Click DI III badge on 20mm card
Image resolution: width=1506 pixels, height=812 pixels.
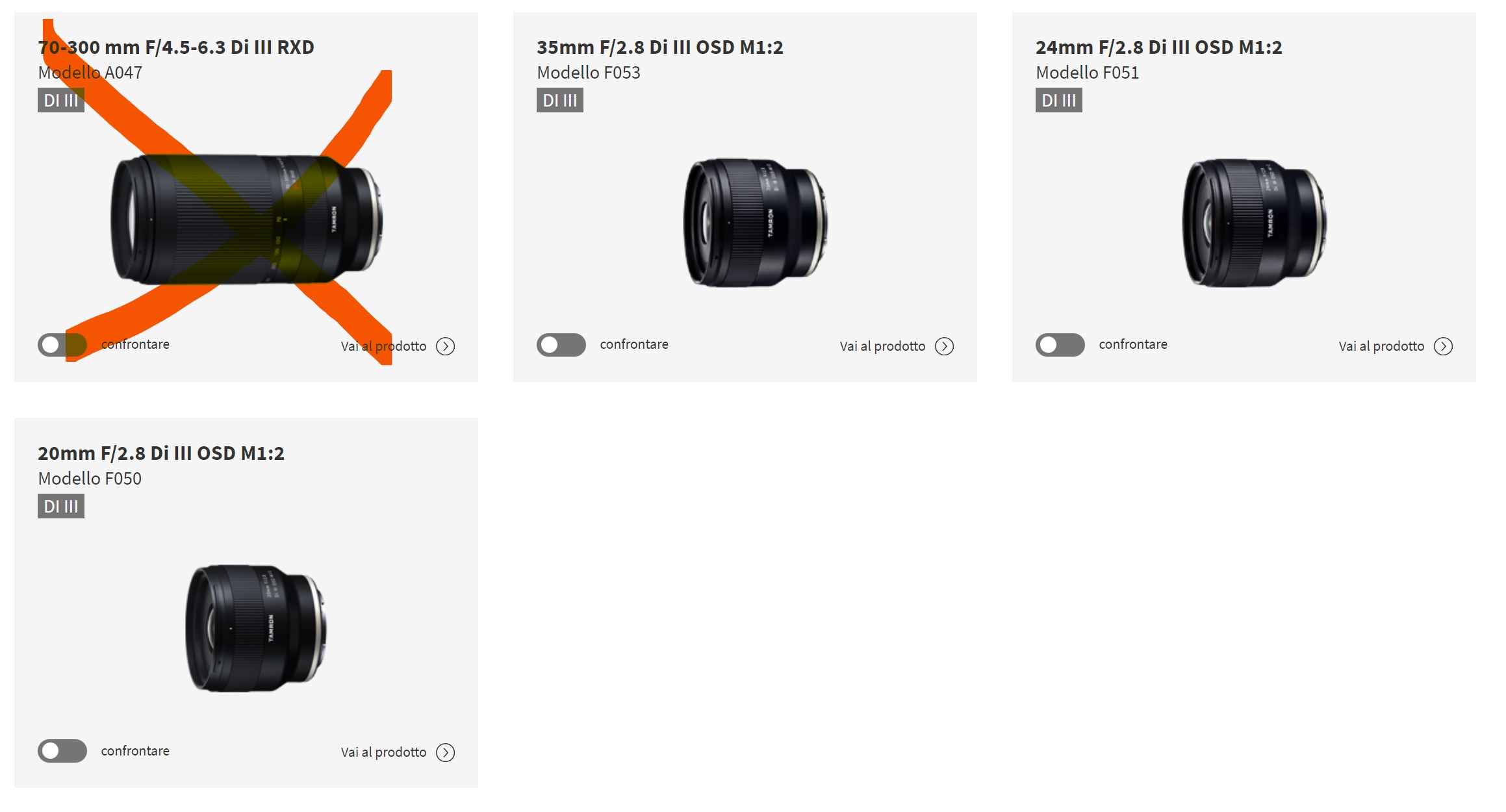(x=61, y=507)
